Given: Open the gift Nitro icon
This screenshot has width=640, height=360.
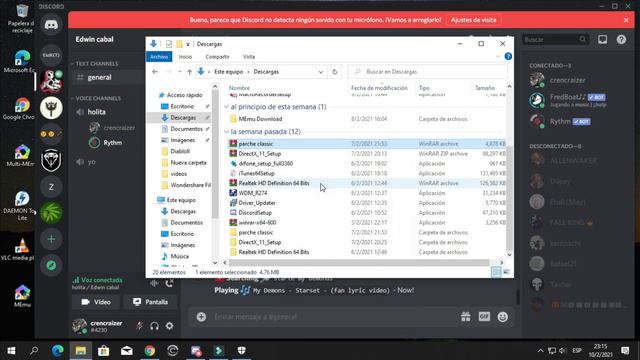Looking at the screenshot, I should pos(465,317).
